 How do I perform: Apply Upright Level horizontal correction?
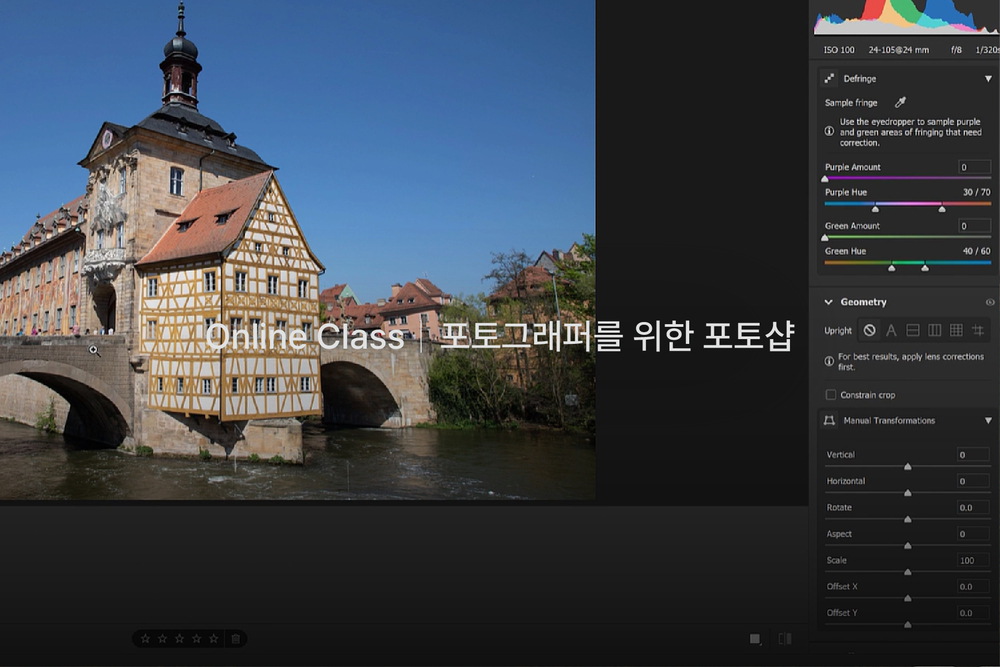pos(913,329)
